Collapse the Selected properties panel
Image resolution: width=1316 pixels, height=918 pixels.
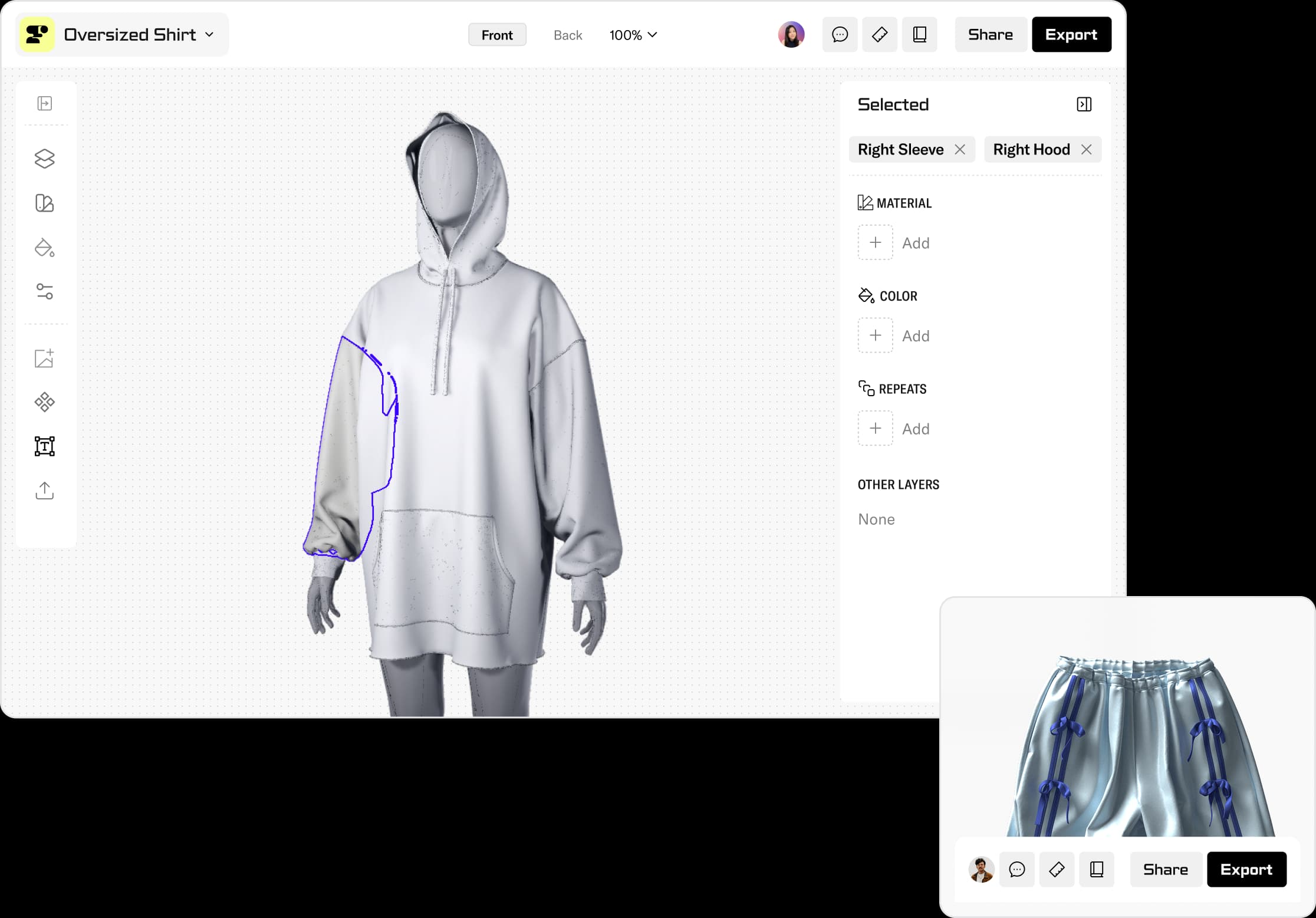1084,104
